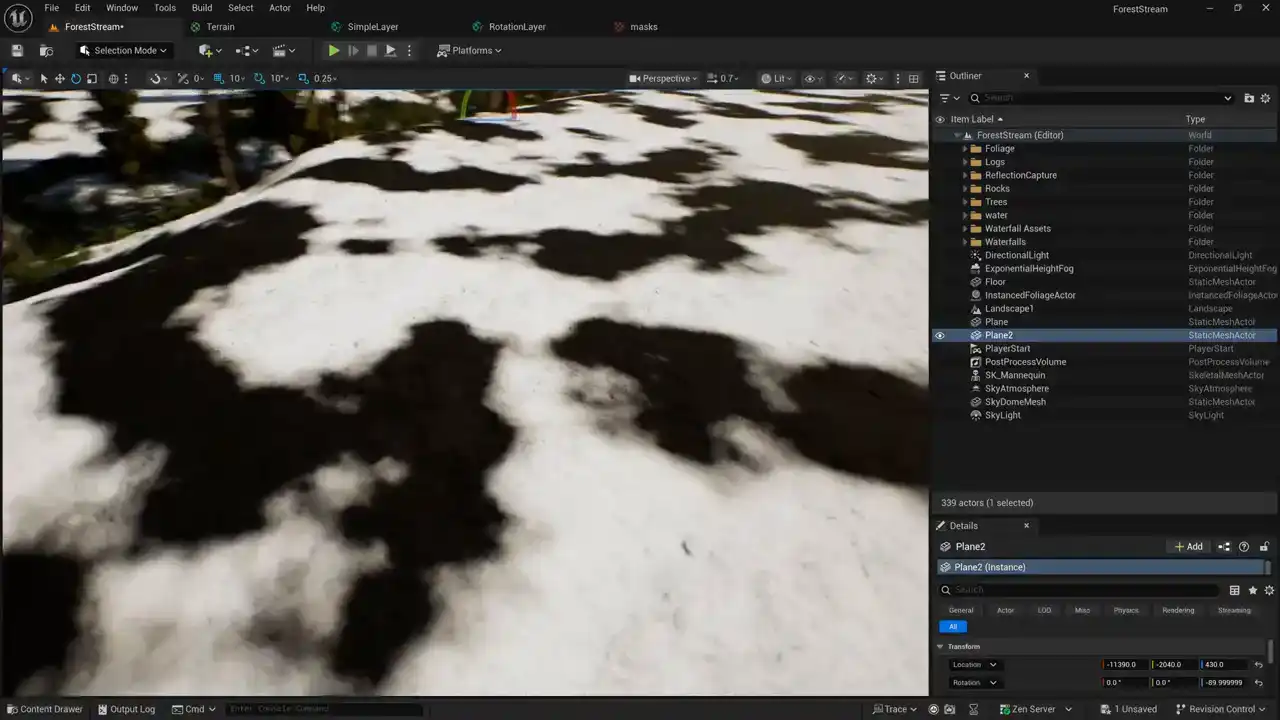Image resolution: width=1280 pixels, height=720 pixels.
Task: Click the lock icon in Details panel
Action: pyautogui.click(x=1264, y=547)
